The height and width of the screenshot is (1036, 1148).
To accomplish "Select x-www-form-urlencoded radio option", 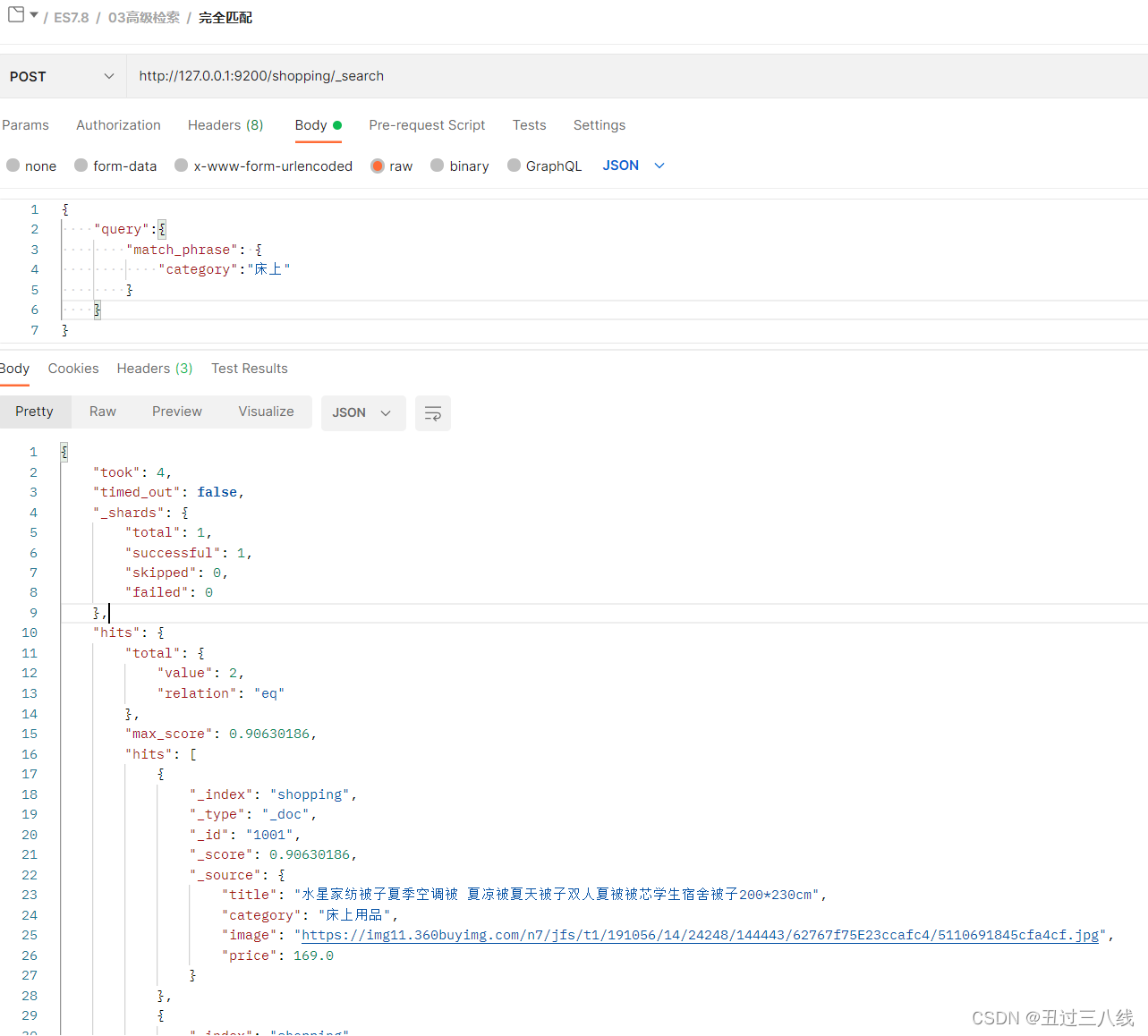I will click(x=182, y=166).
